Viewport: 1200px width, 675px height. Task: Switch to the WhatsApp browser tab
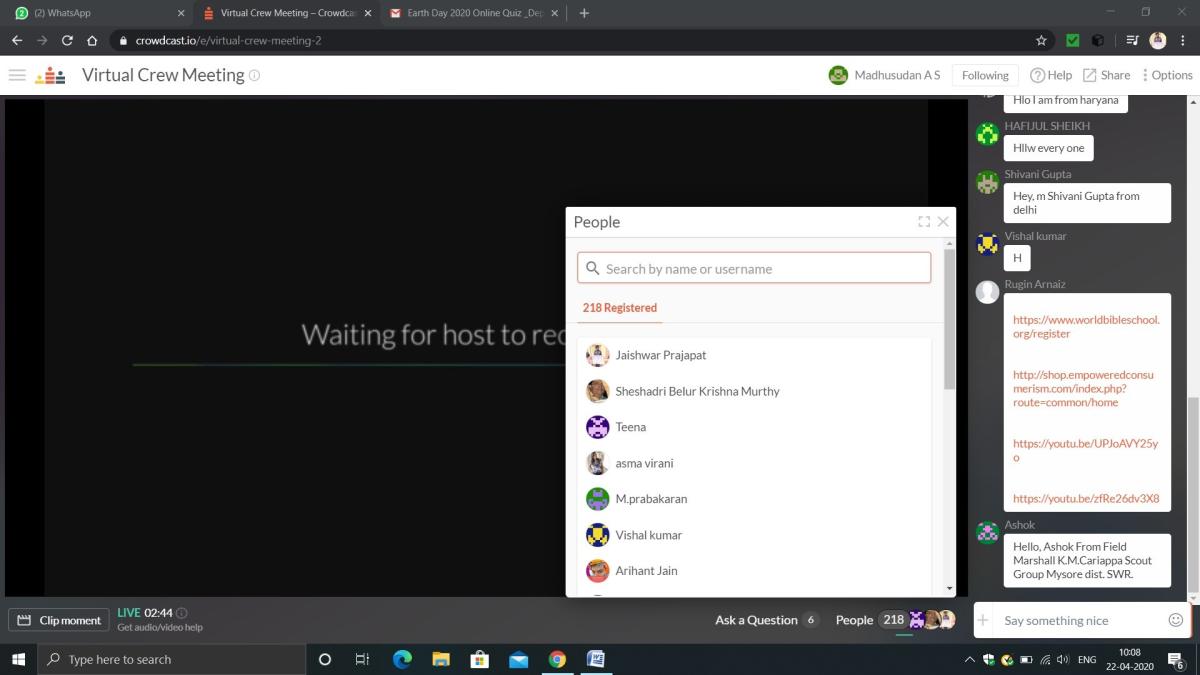[x=100, y=13]
